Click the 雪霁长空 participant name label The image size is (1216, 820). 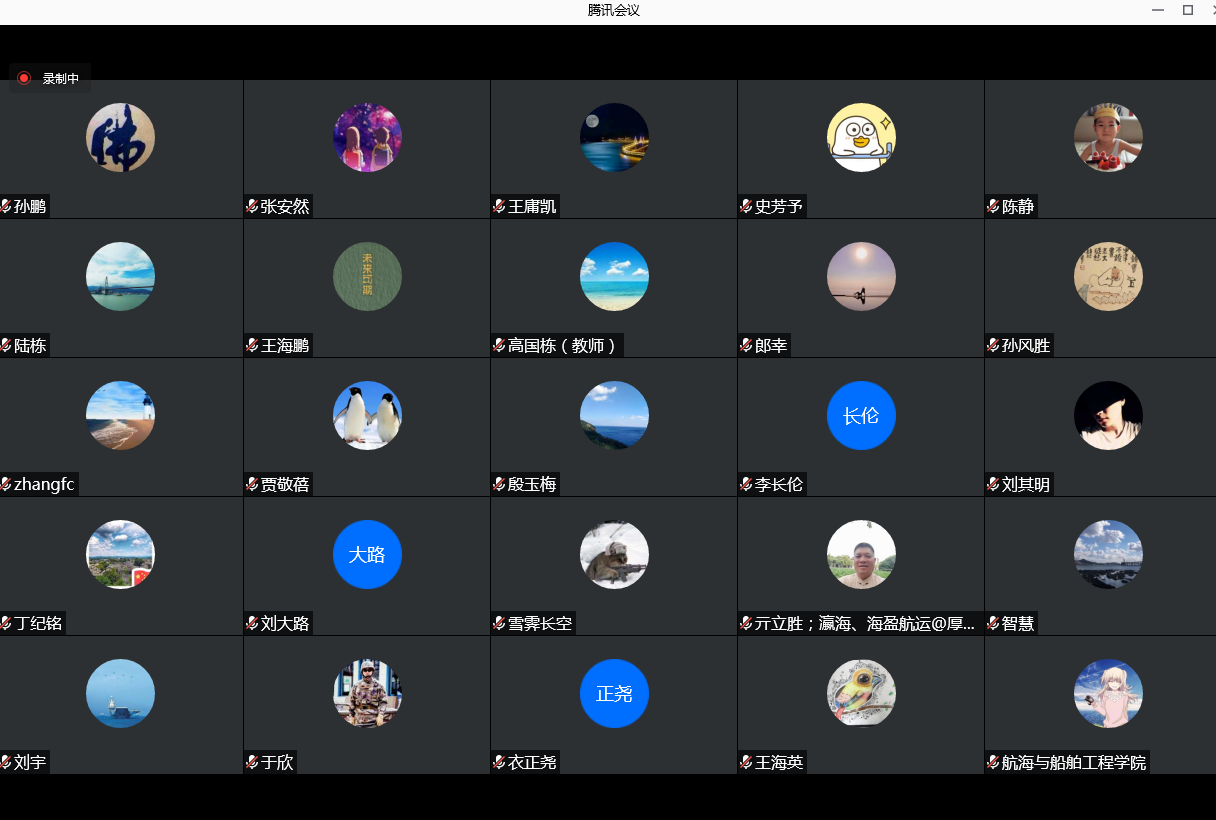(540, 623)
